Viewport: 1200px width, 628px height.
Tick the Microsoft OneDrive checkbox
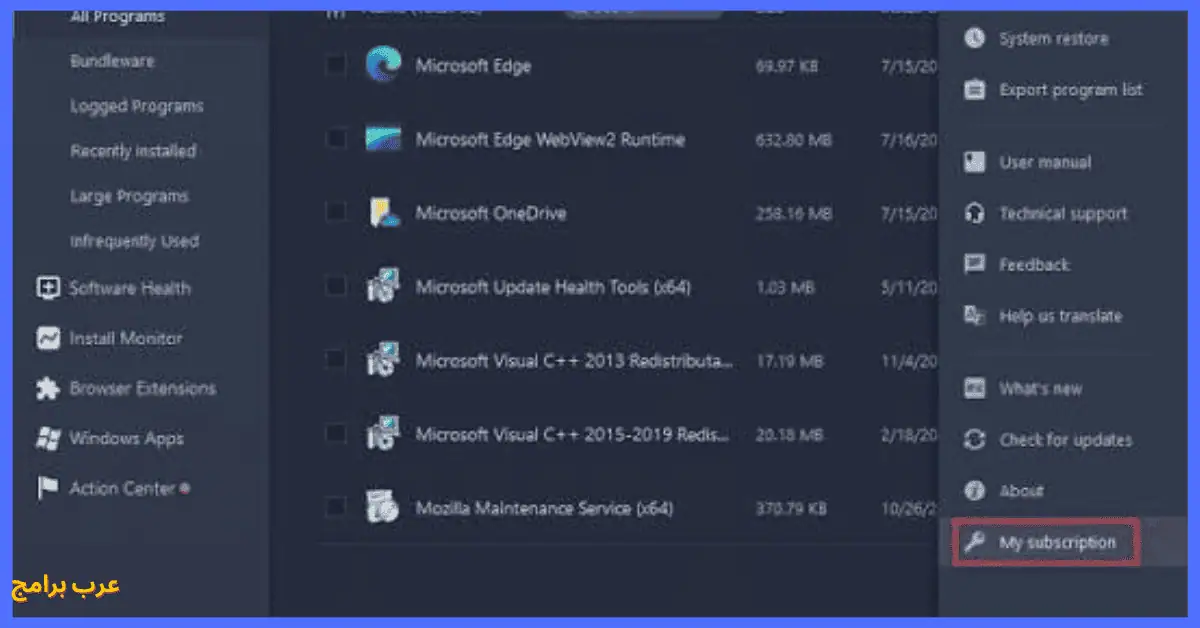coord(336,213)
